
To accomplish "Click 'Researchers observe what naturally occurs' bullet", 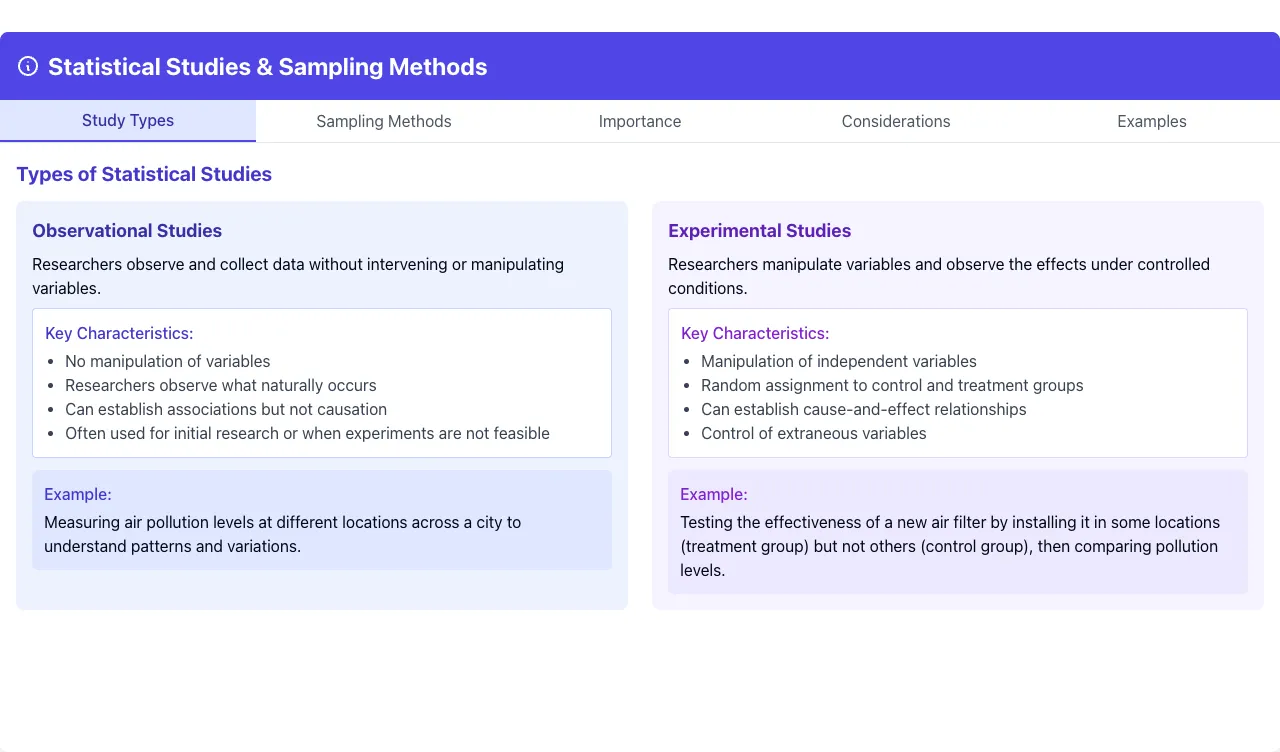I will click(221, 385).
